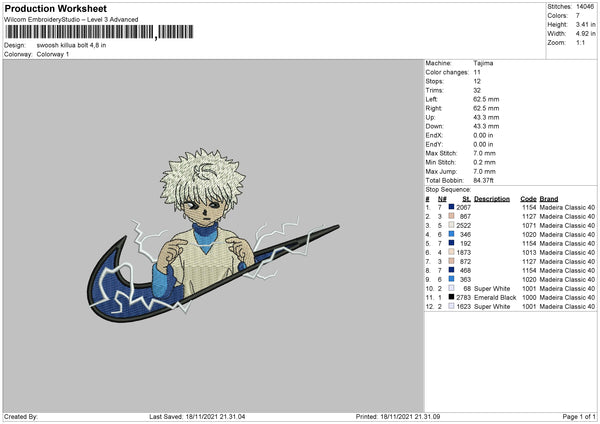Click the Created By label in the footer

tap(21, 416)
